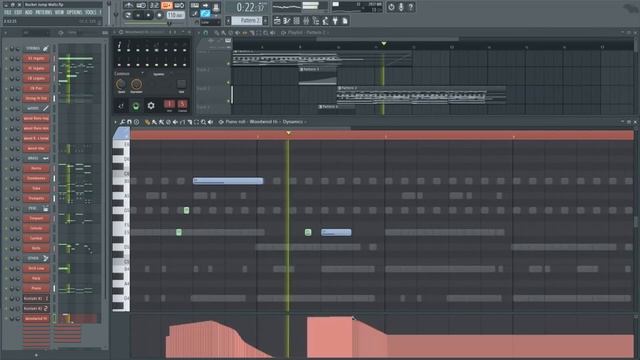Screen dimensions: 640x360
Task: Open the Channel rack toolbar shortcut icon
Action: 297,20
